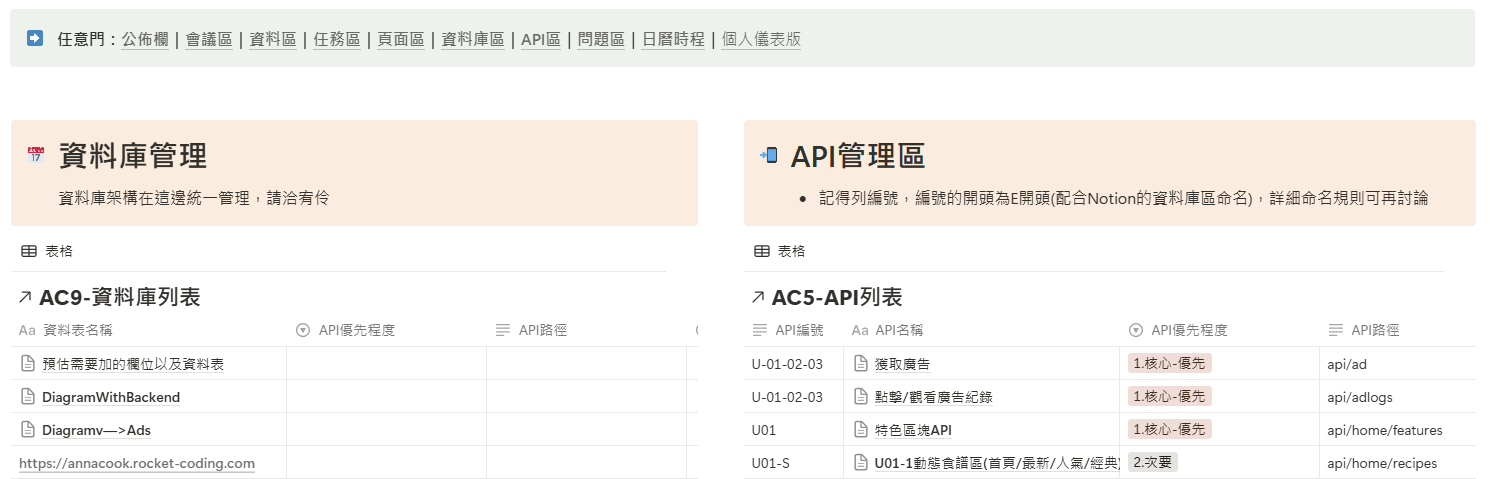Image resolution: width=1493 pixels, height=479 pixels.
Task: Open API優先程度 column header in 資料庫列表
Action: coord(356,330)
